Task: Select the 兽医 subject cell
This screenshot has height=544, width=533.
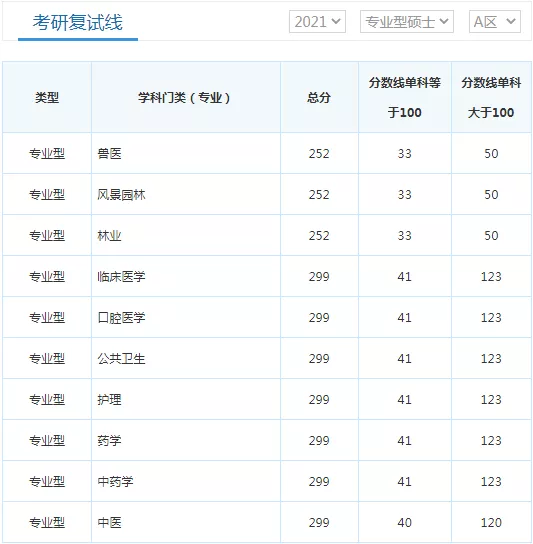Action: pos(186,153)
